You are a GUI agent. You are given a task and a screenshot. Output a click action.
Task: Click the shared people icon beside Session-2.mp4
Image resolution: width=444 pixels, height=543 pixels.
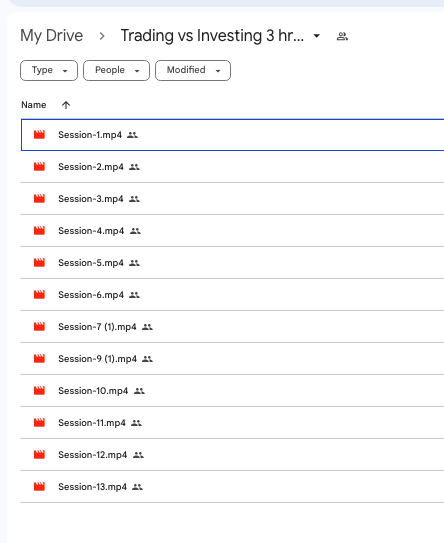click(x=134, y=167)
